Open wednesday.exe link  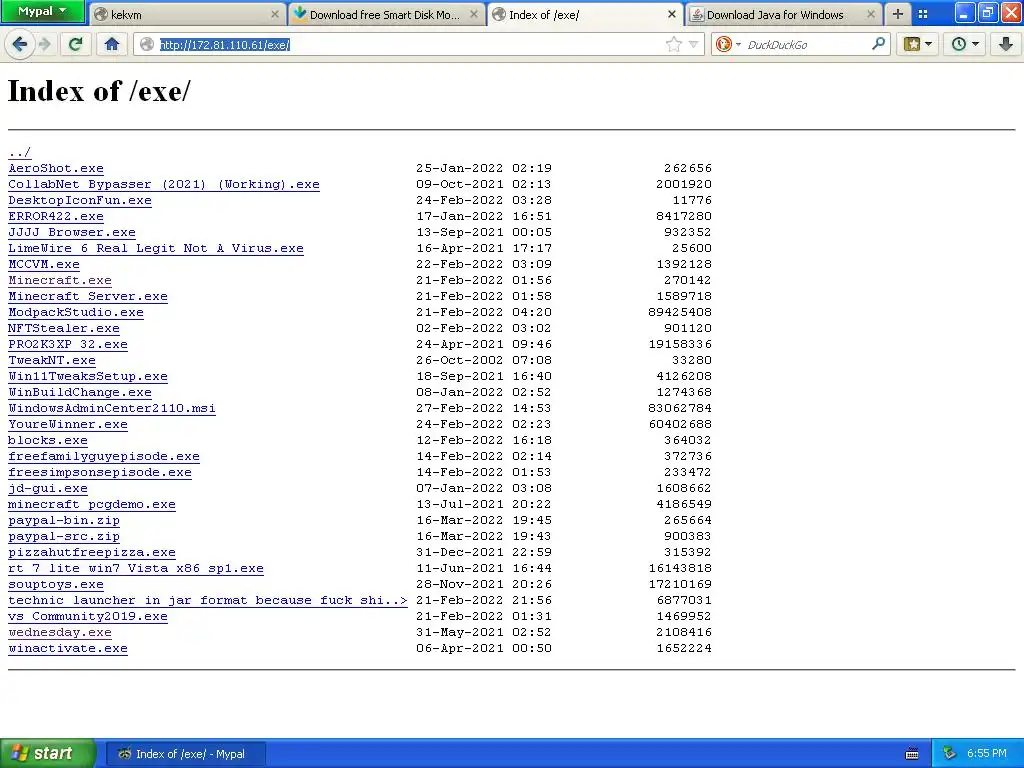(x=59, y=632)
